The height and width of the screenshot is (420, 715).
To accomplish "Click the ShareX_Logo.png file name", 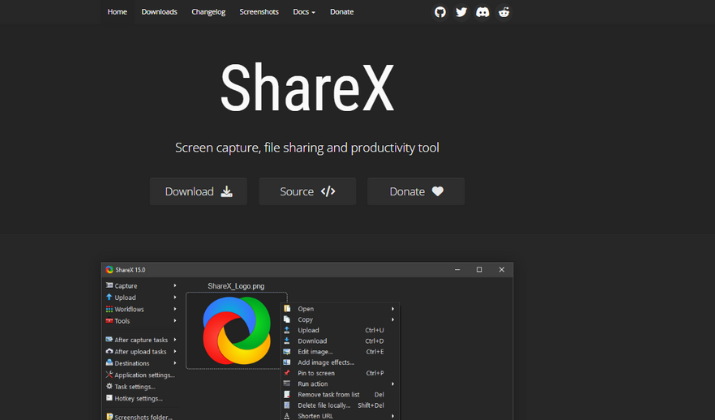I will 236,286.
